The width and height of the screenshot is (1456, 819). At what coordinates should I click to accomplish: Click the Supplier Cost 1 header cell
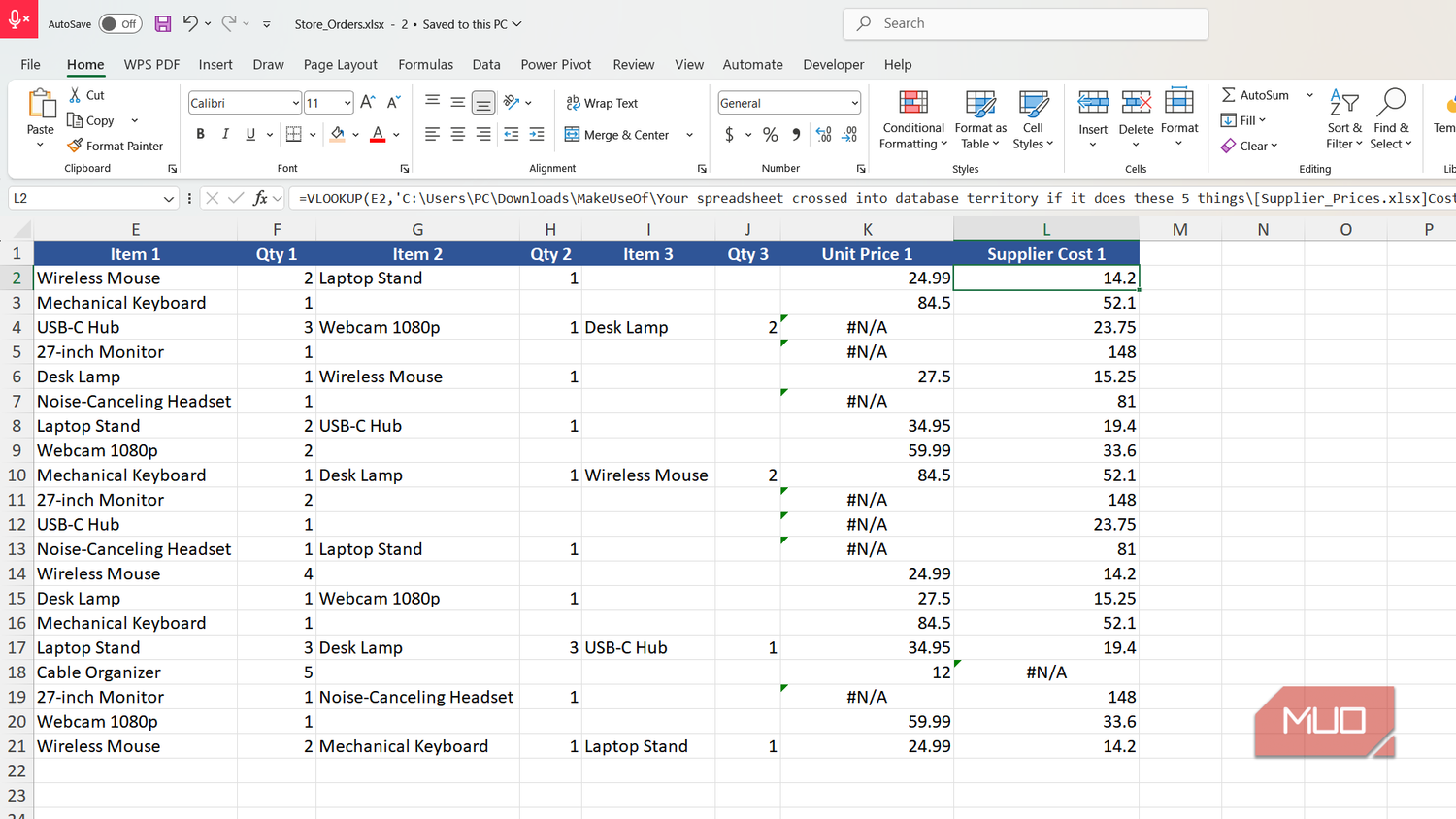click(1045, 253)
